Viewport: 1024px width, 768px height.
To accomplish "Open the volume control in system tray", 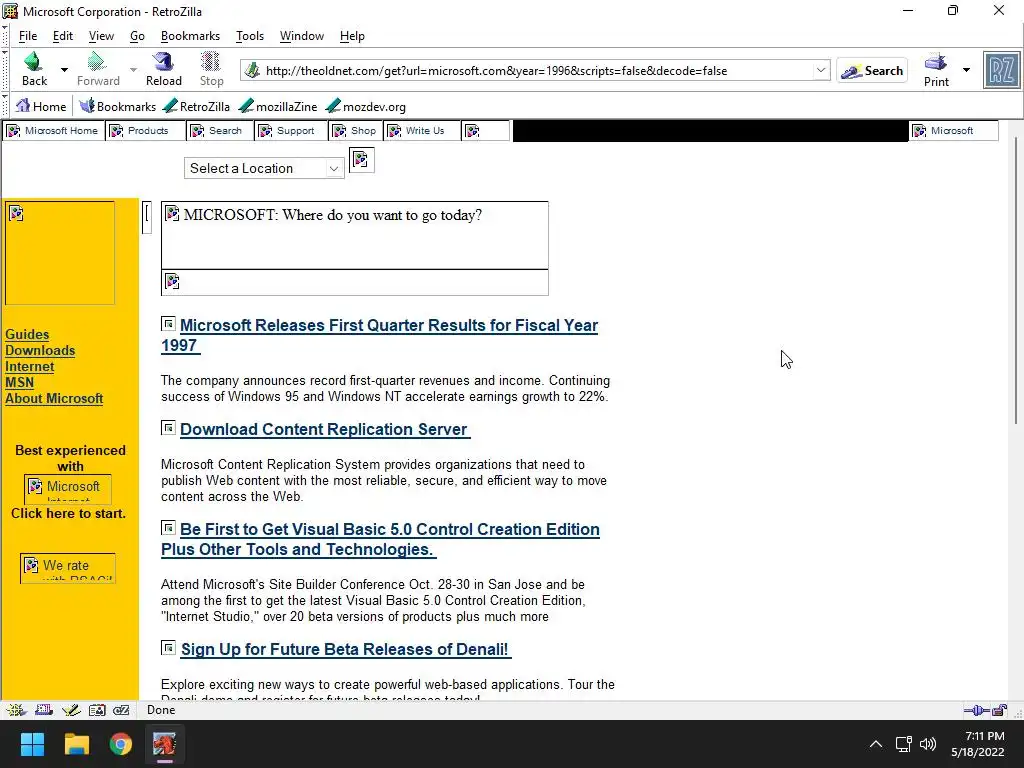I will coord(927,744).
